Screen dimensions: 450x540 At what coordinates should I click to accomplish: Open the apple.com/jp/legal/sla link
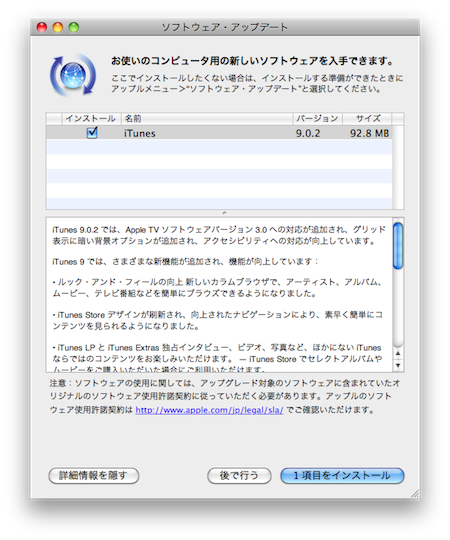(209, 410)
